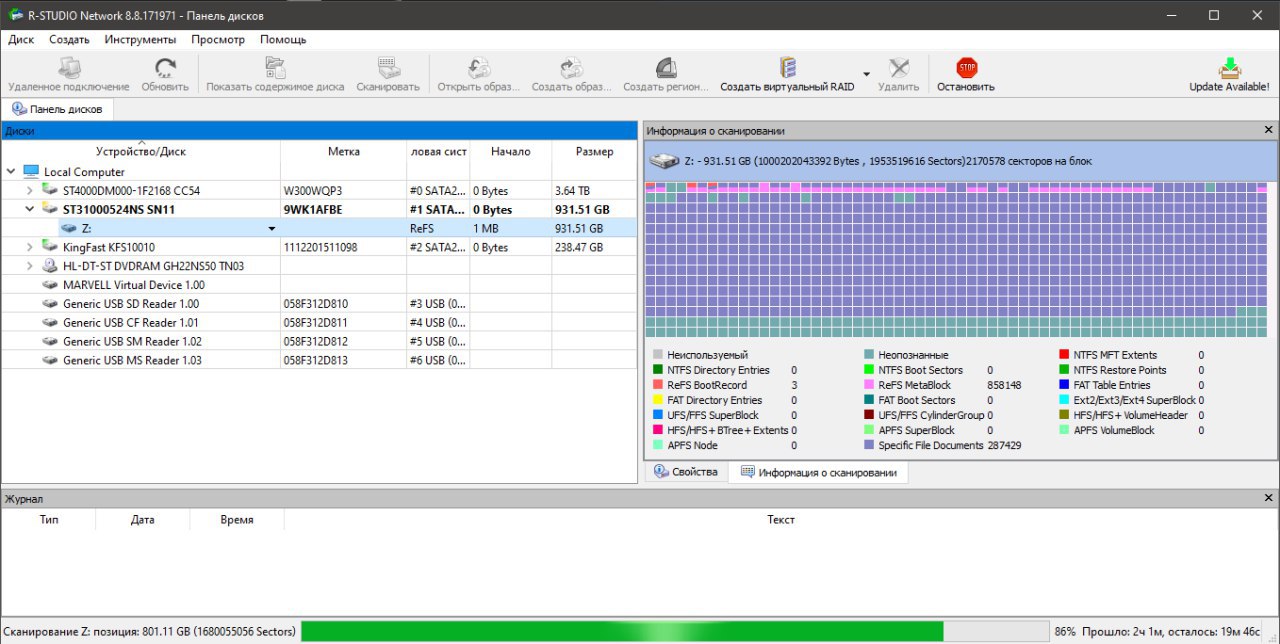Stop the scan with Остановить icon
This screenshot has height=644, width=1280.
(x=966, y=68)
